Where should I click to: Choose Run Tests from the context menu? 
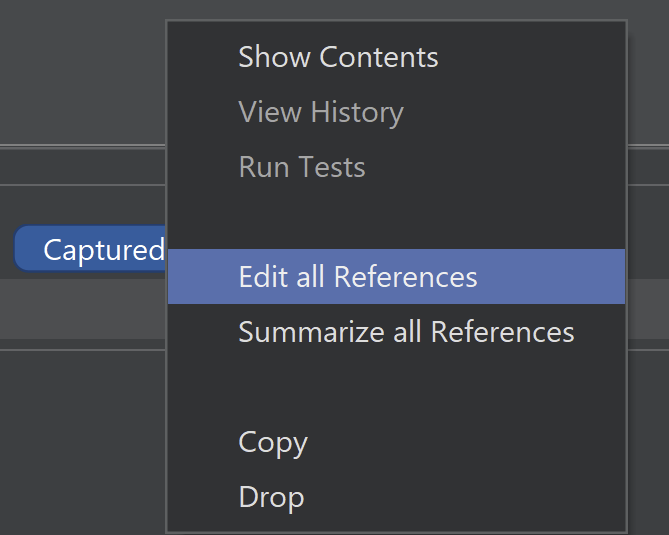tap(301, 167)
